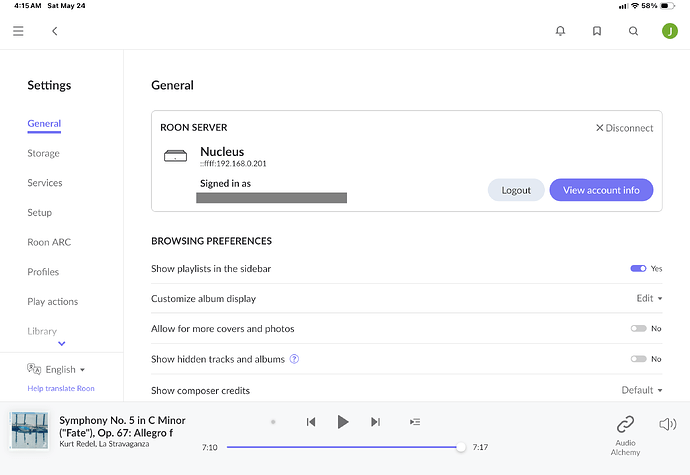Click the seek bar handle knob
690x475 pixels.
461,447
